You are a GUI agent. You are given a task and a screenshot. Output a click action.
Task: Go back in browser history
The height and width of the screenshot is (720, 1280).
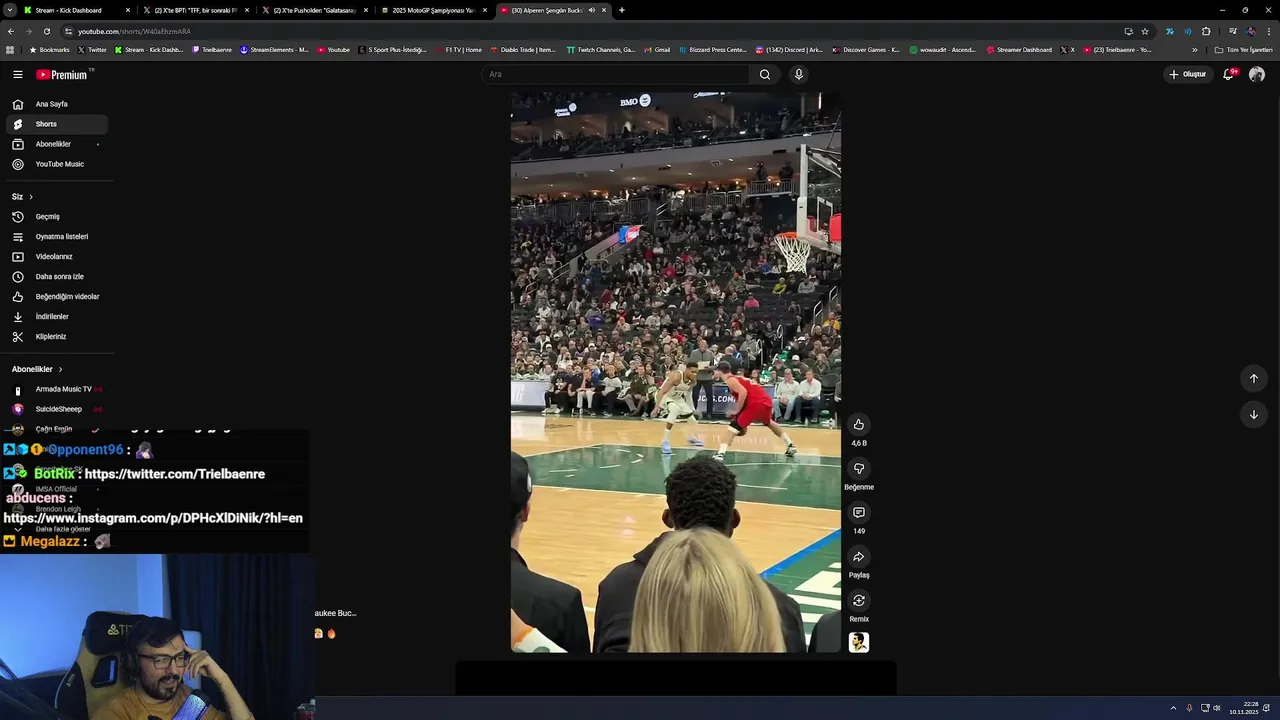coord(11,31)
